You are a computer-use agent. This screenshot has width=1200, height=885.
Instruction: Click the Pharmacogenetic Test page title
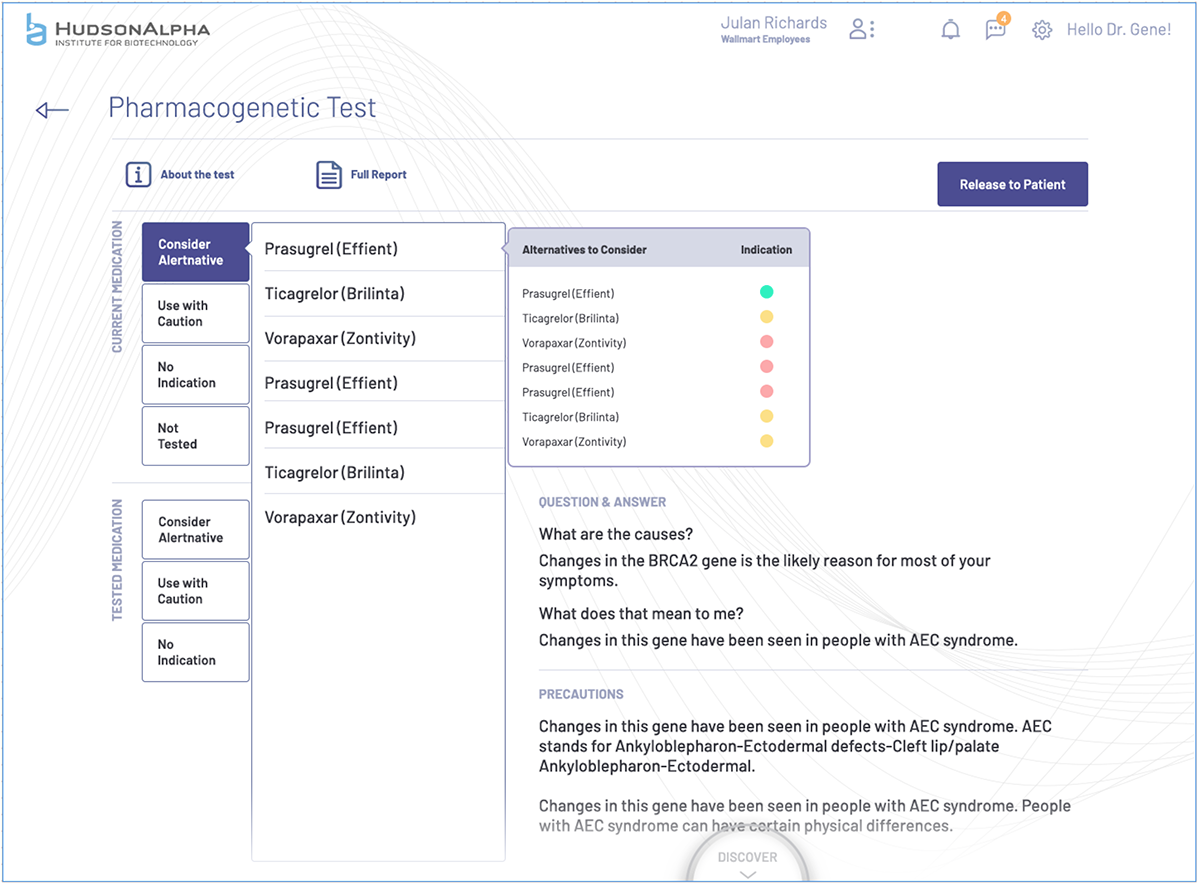pyautogui.click(x=242, y=108)
